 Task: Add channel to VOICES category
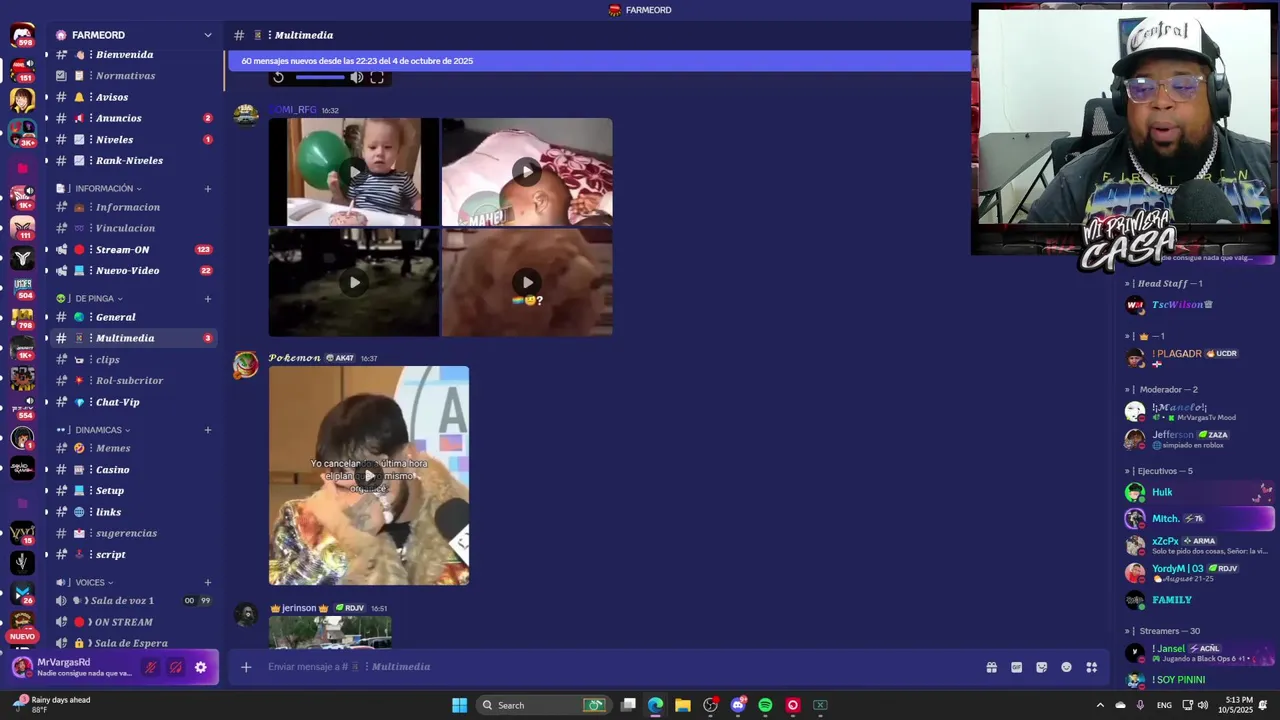[208, 582]
